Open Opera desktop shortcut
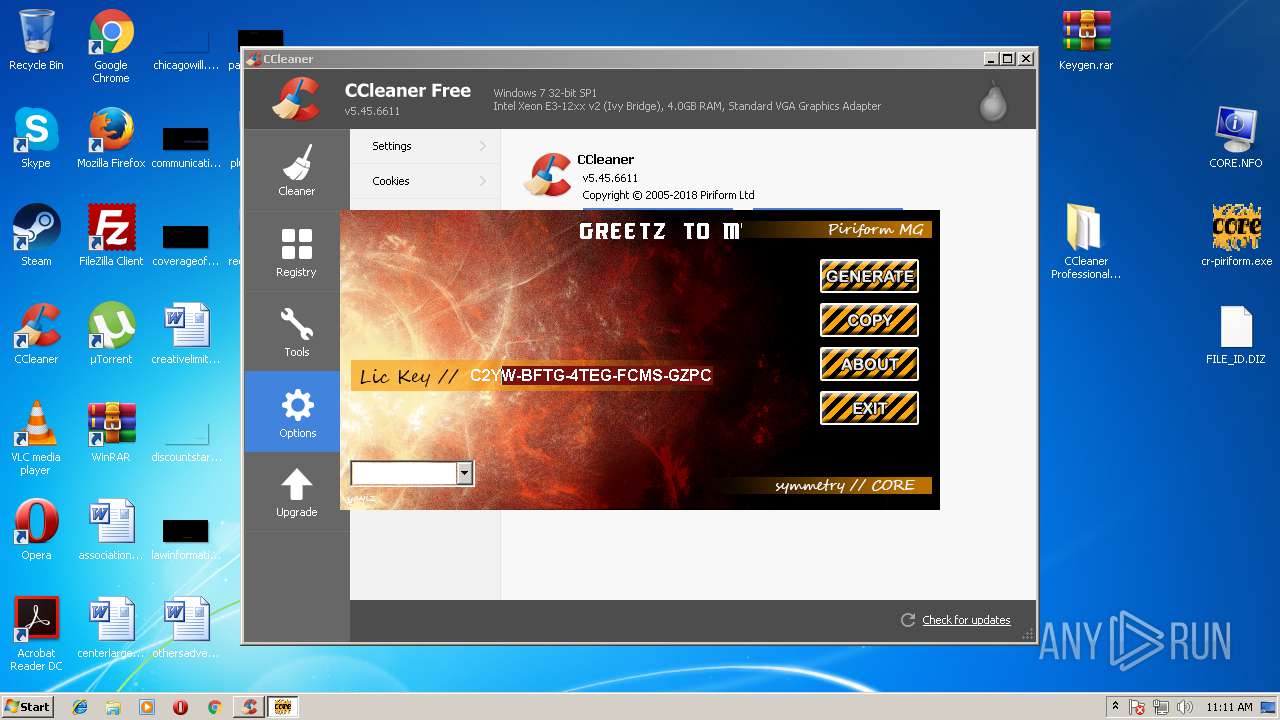 (36, 531)
